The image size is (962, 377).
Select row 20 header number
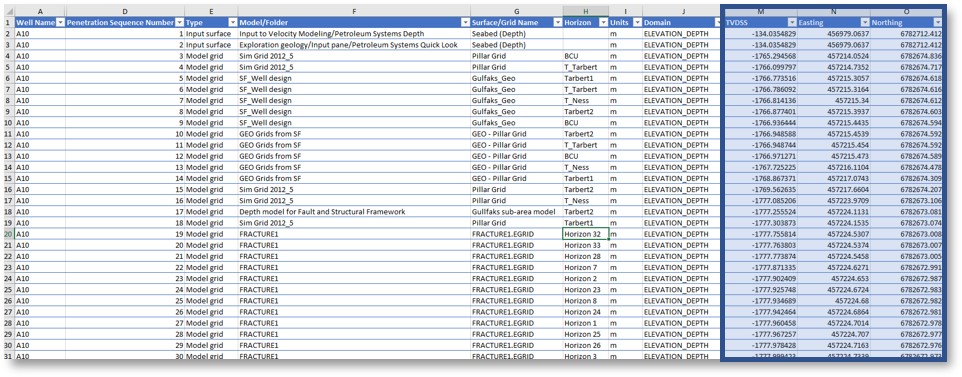tap(9, 234)
